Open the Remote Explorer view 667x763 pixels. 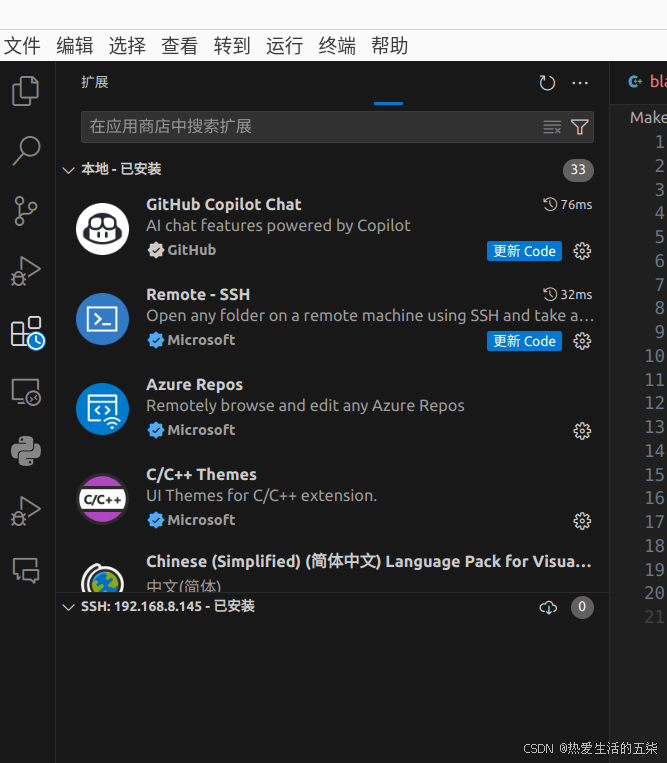point(26,392)
